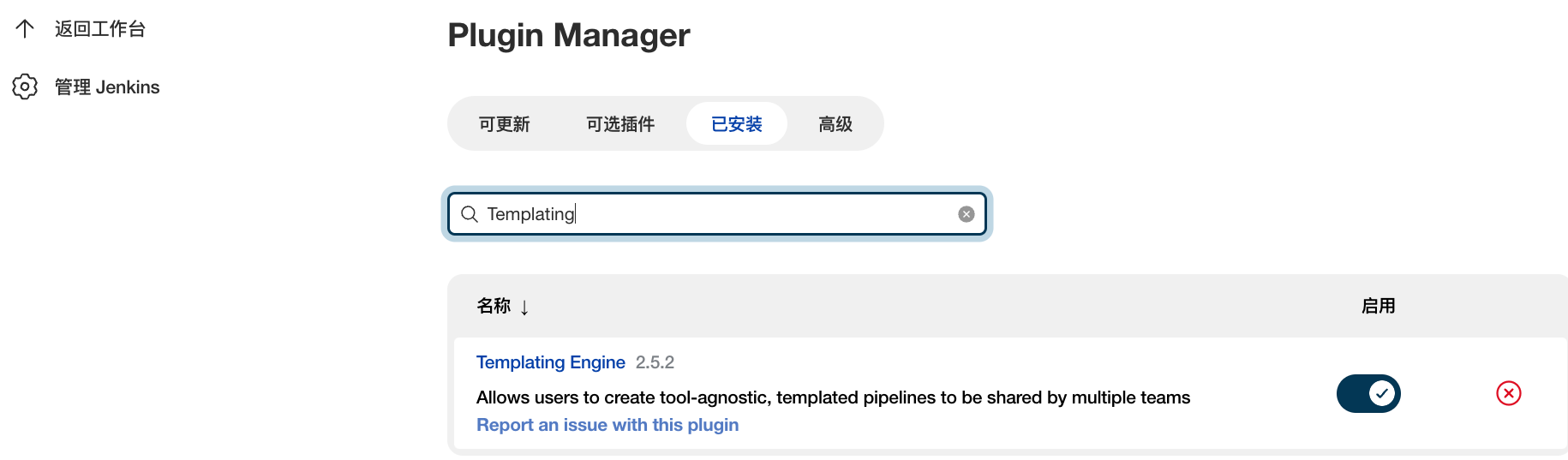Open the Templating Engine plugin link
Screen dimensions: 1568x460
pos(551,362)
